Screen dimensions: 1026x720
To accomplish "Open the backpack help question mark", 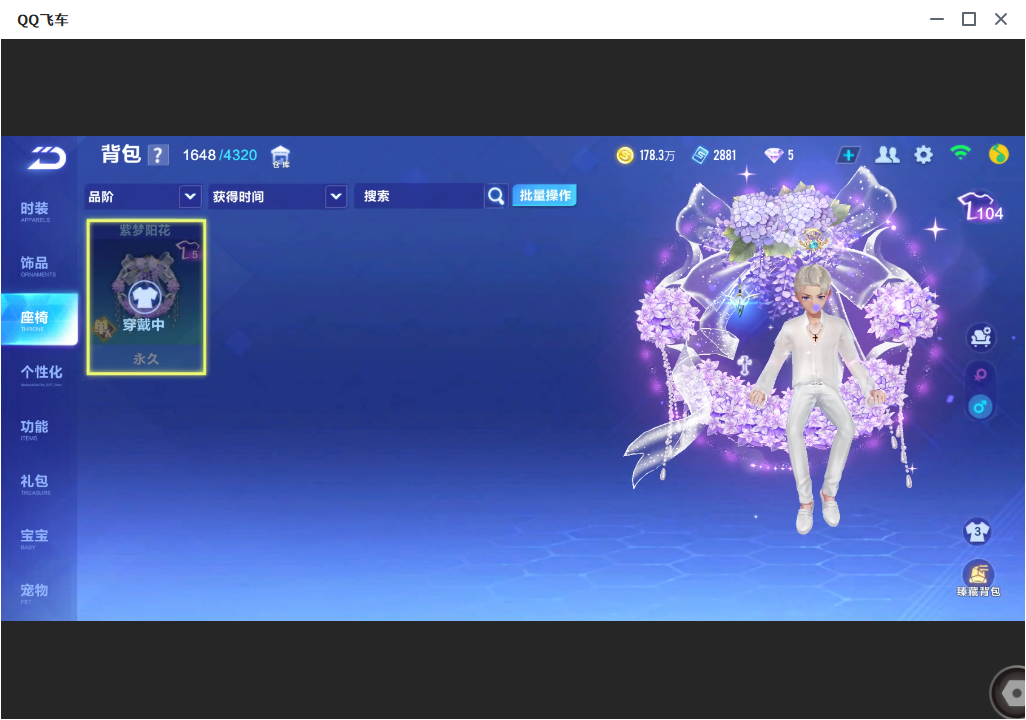I will click(158, 155).
